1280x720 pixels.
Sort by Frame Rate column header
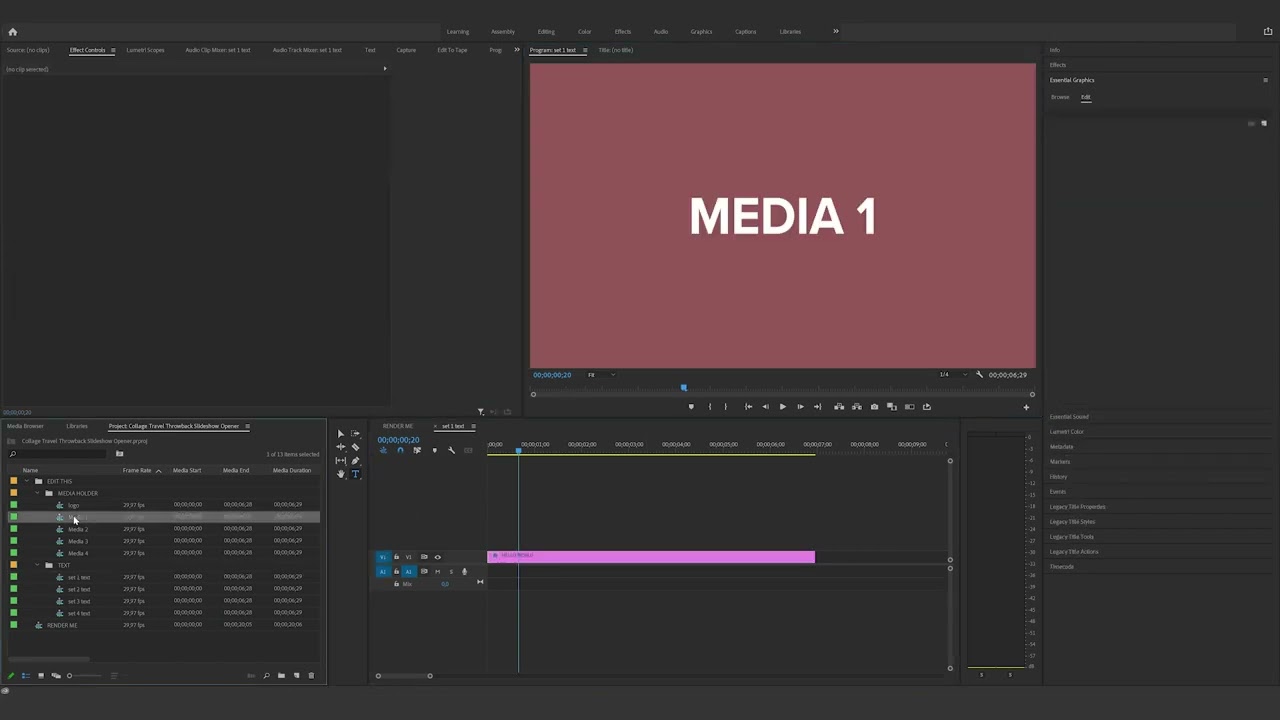click(137, 470)
